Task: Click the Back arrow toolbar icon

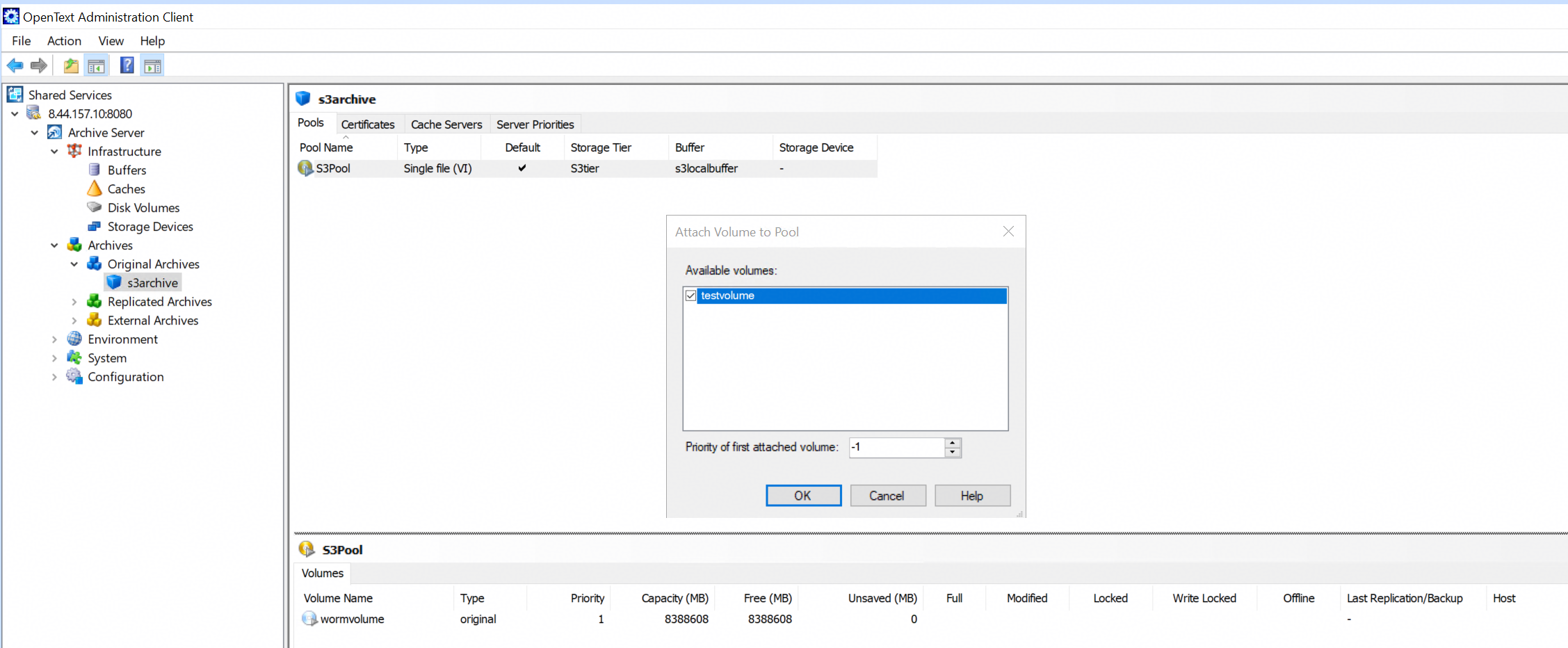Action: (x=15, y=66)
